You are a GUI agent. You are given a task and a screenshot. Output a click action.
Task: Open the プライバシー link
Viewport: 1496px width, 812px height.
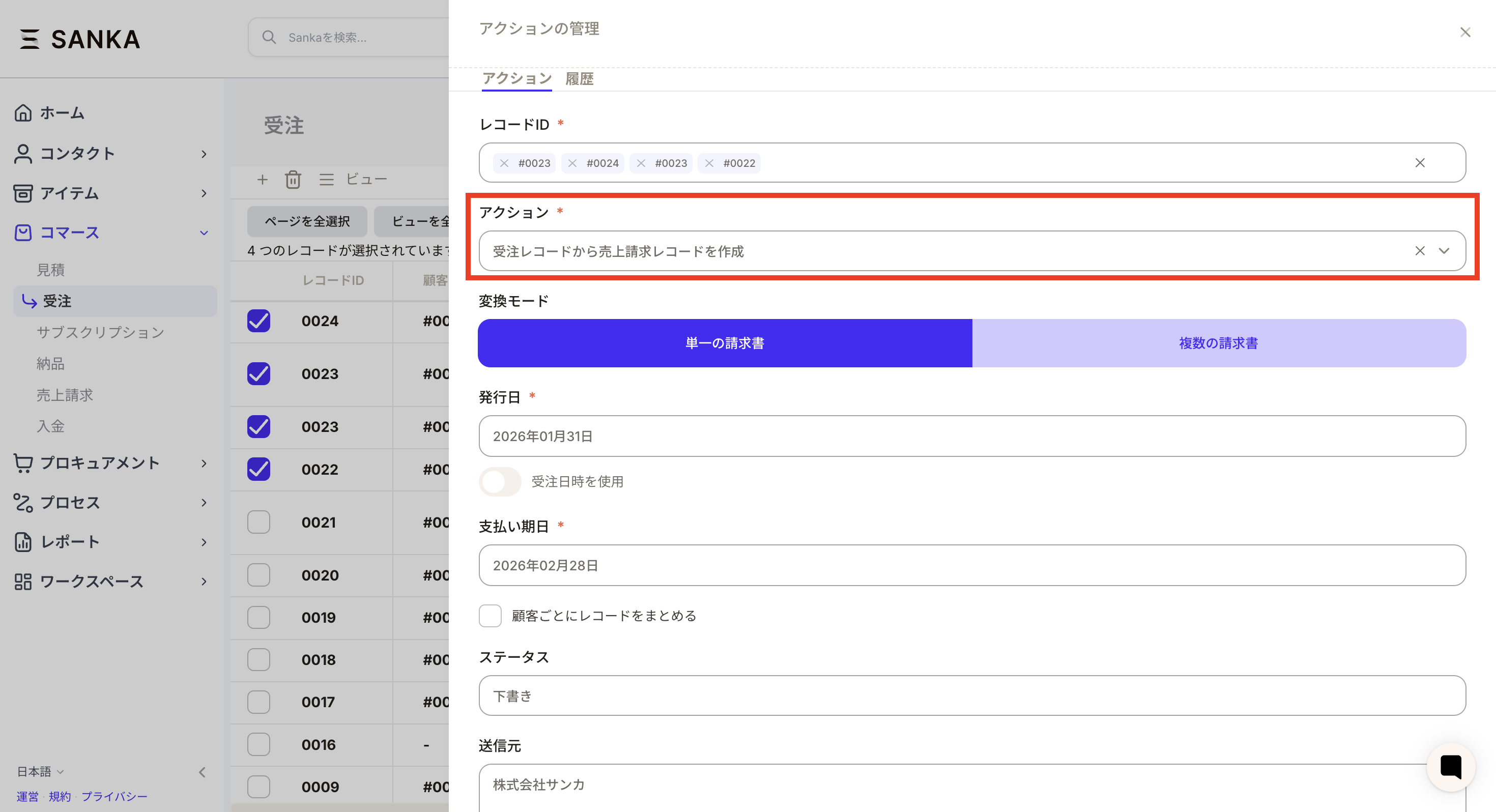coord(114,796)
